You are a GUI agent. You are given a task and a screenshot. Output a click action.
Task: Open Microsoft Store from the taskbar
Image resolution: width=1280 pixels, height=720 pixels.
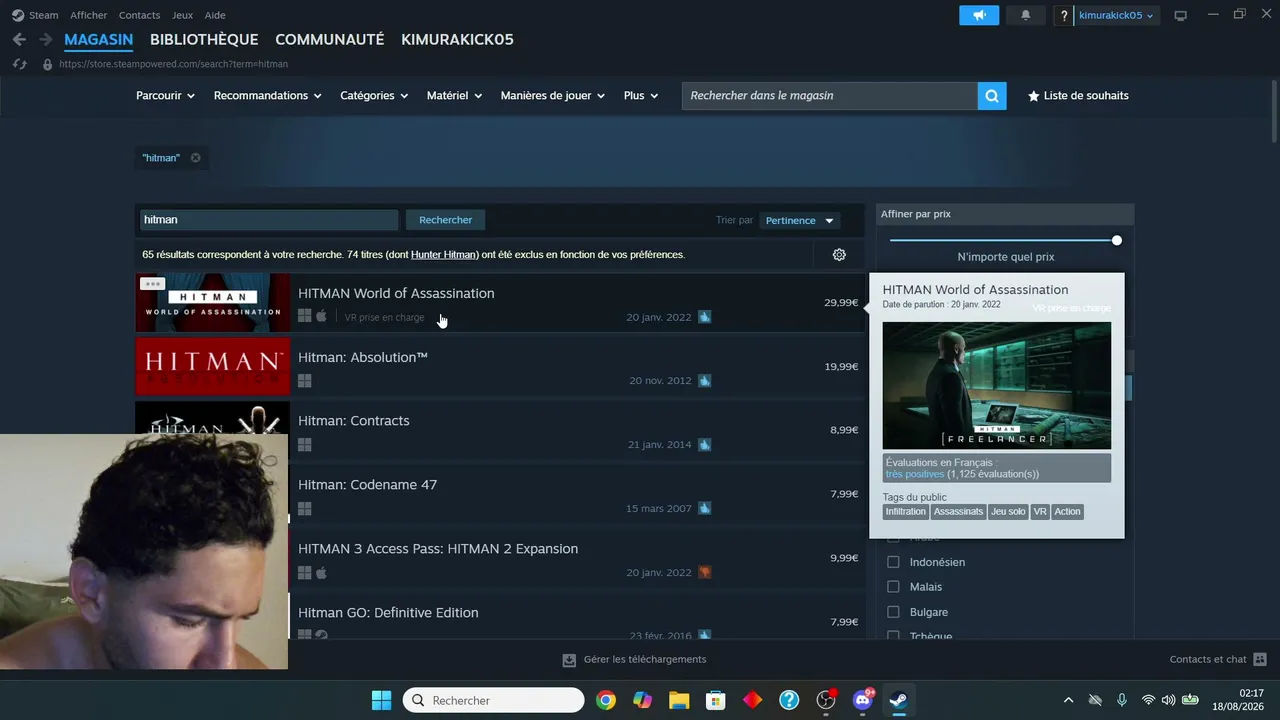coord(715,700)
